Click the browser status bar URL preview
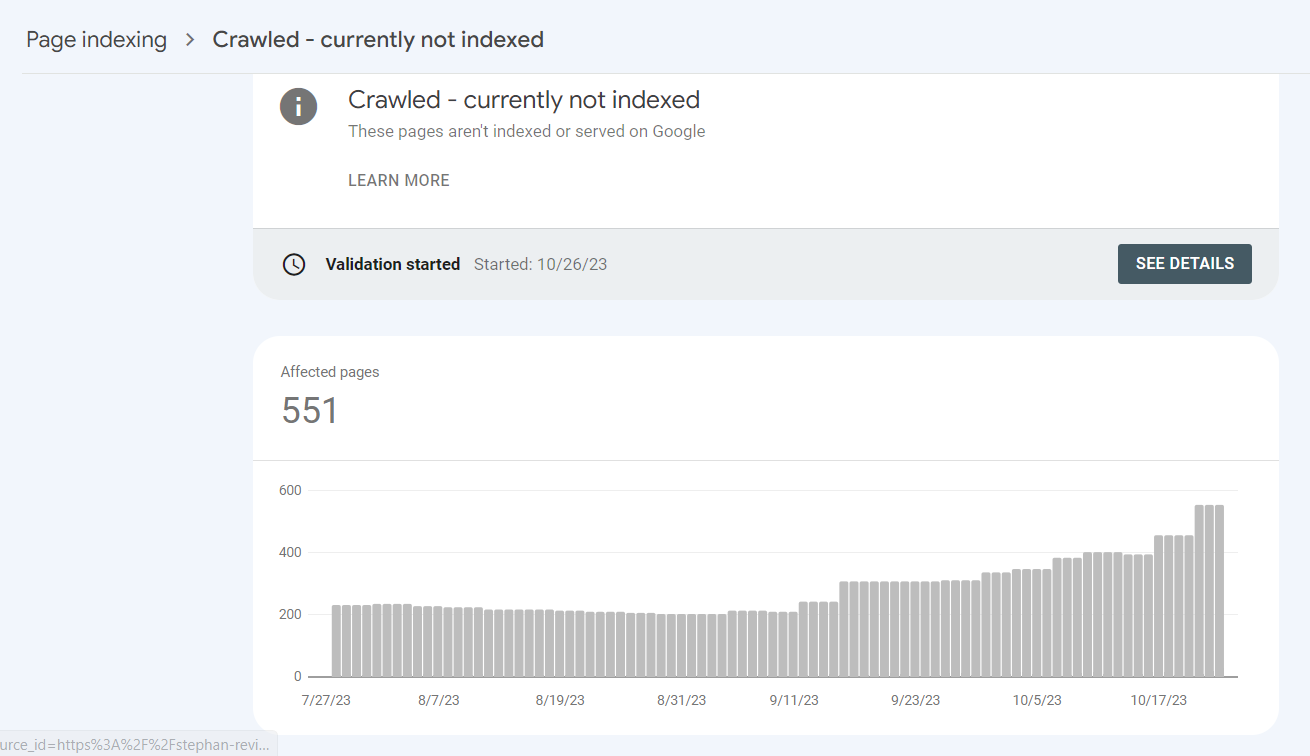Image resolution: width=1310 pixels, height=756 pixels. [136, 744]
